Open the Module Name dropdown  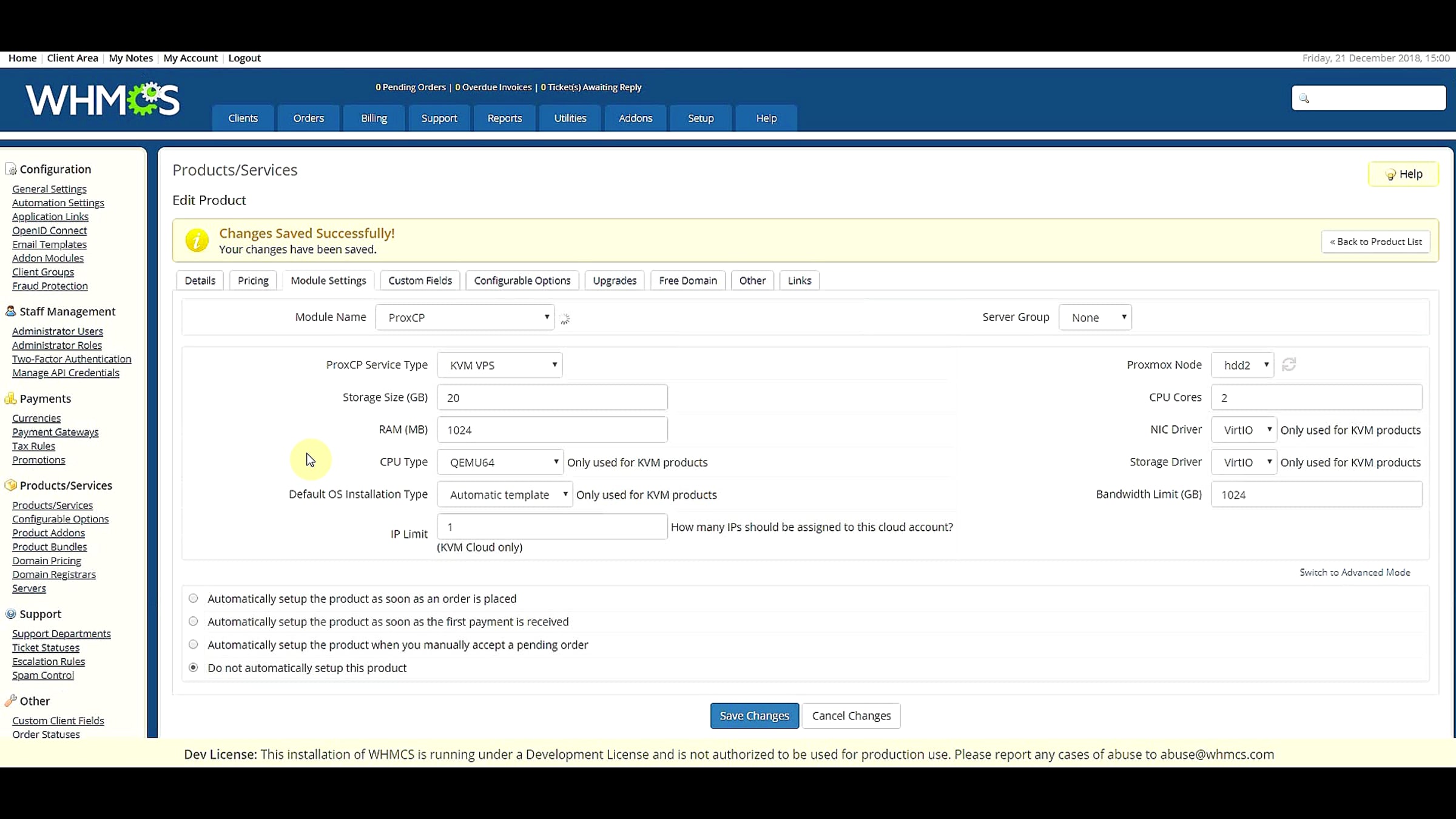[x=465, y=317]
